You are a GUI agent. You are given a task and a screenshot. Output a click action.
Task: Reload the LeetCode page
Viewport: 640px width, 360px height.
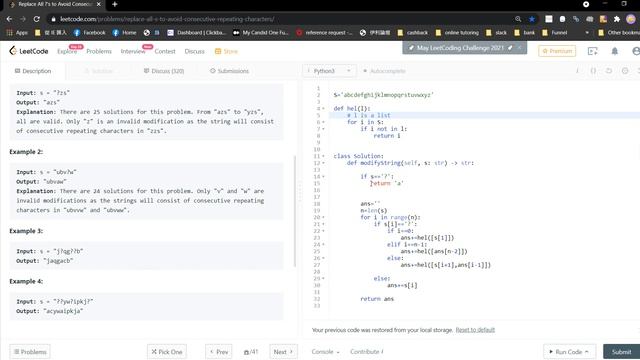click(37, 19)
